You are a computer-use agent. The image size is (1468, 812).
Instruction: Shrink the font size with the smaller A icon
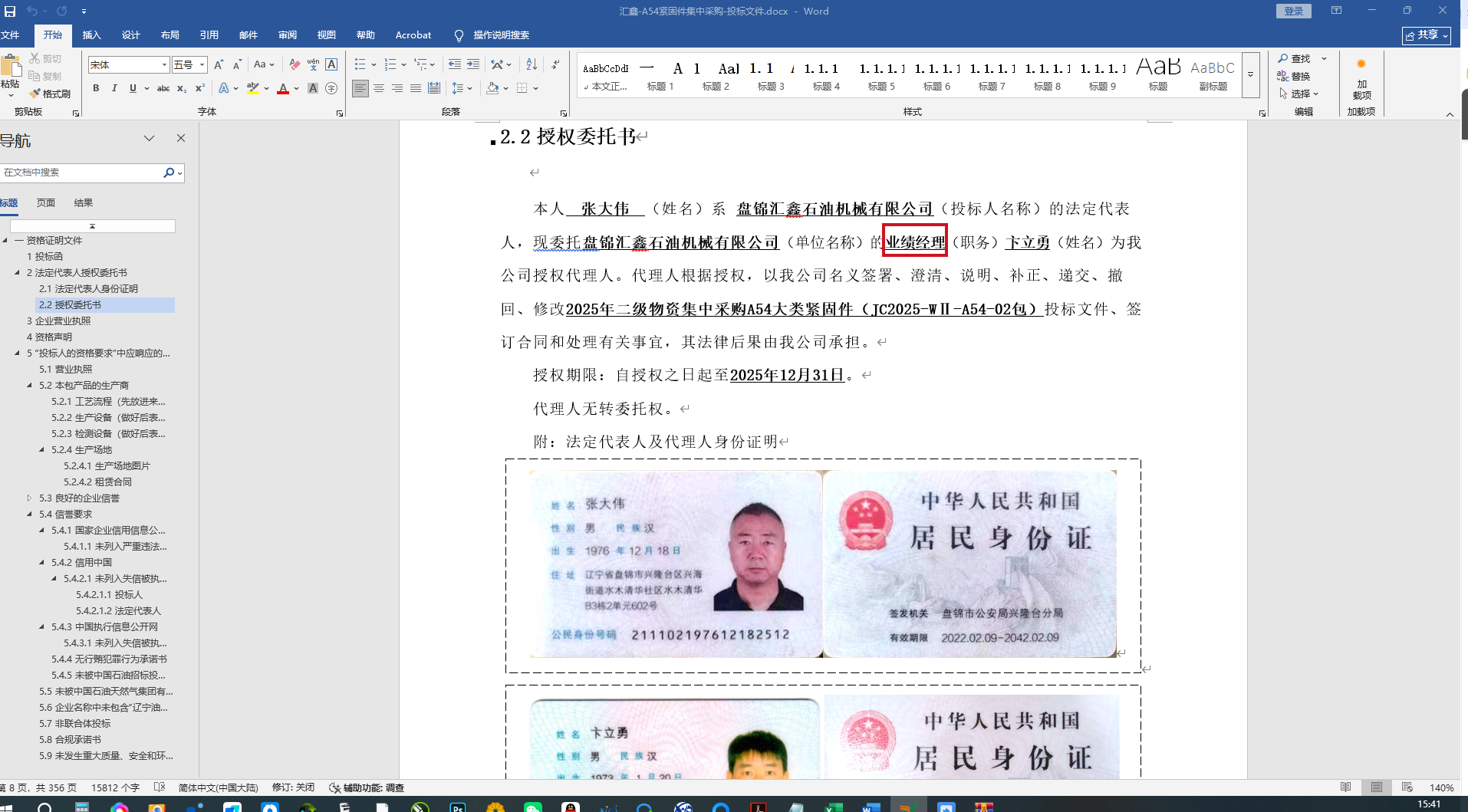click(237, 64)
